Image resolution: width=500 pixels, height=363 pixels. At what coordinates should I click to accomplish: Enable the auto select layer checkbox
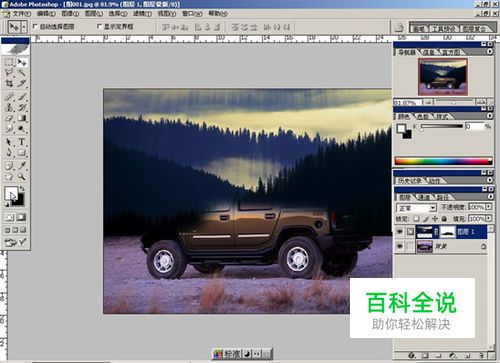pos(35,26)
